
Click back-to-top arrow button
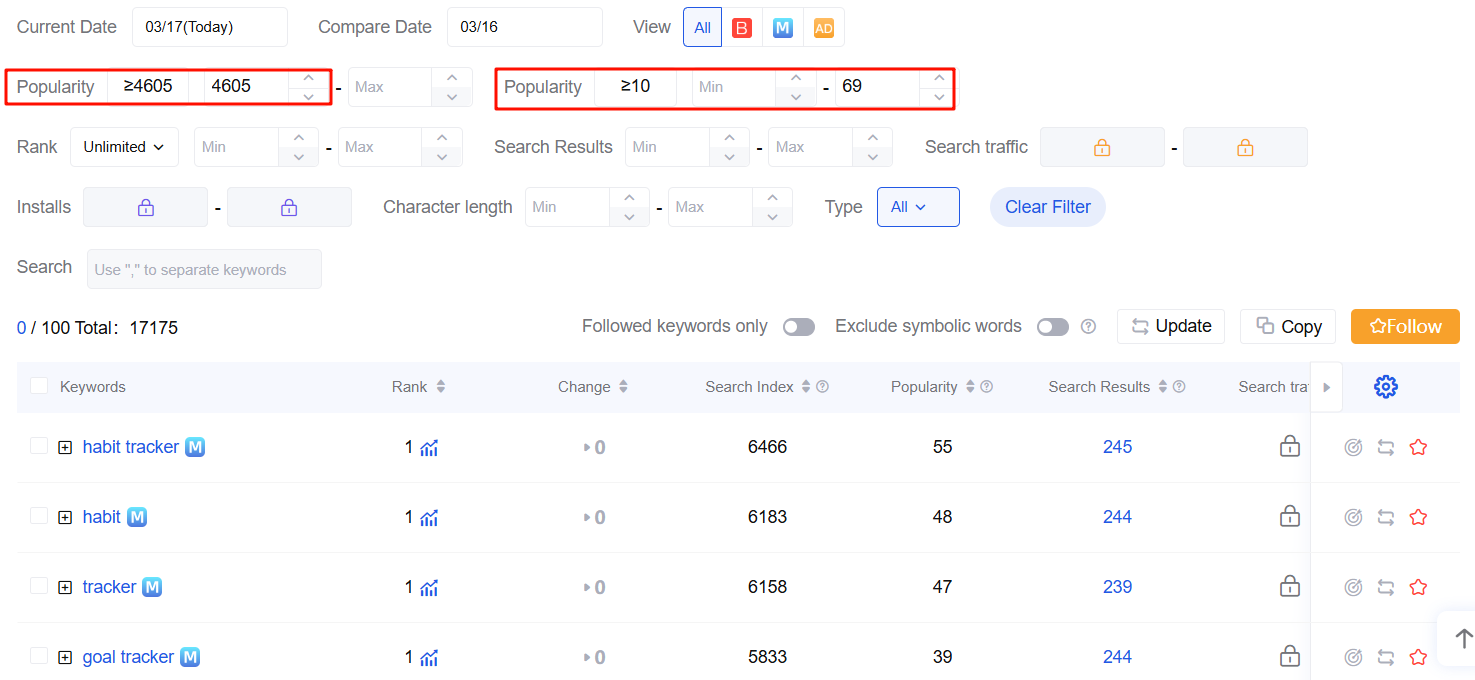pos(1463,638)
